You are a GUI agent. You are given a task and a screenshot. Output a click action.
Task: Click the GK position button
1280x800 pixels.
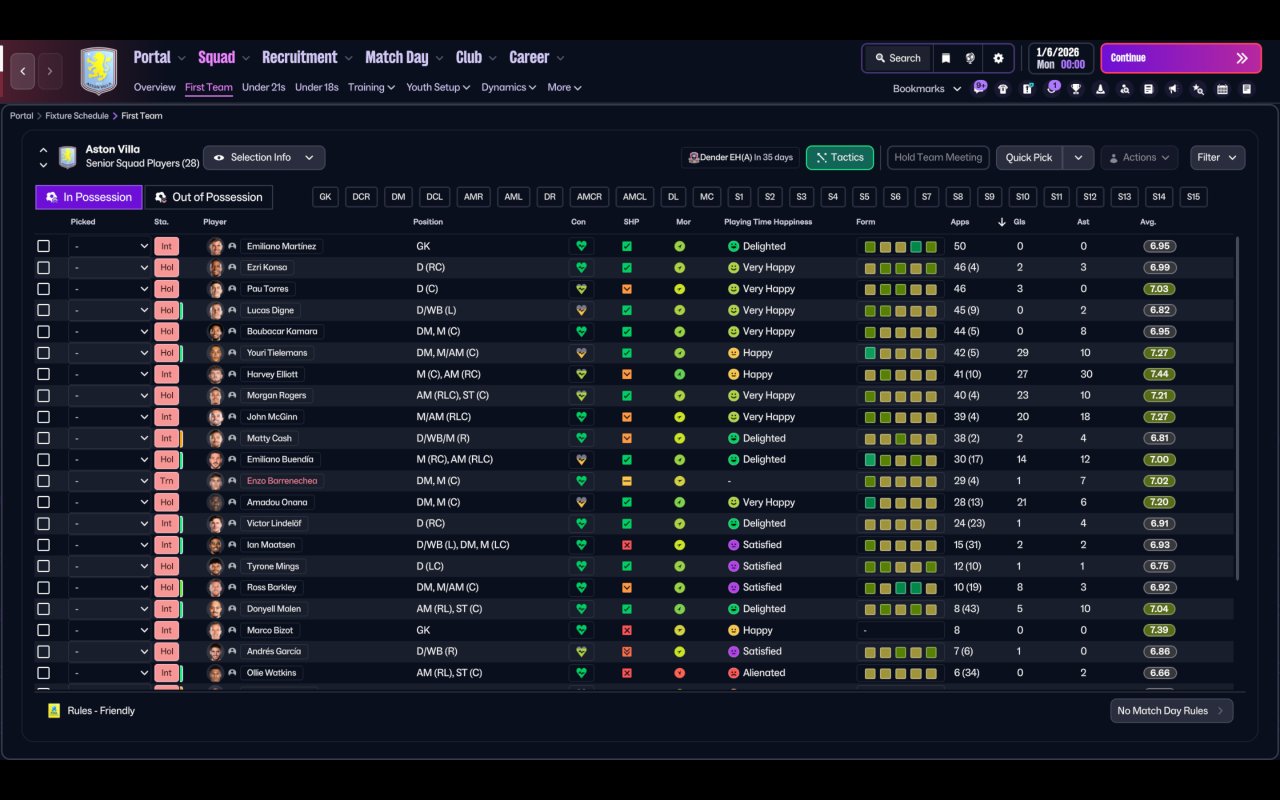click(x=325, y=197)
